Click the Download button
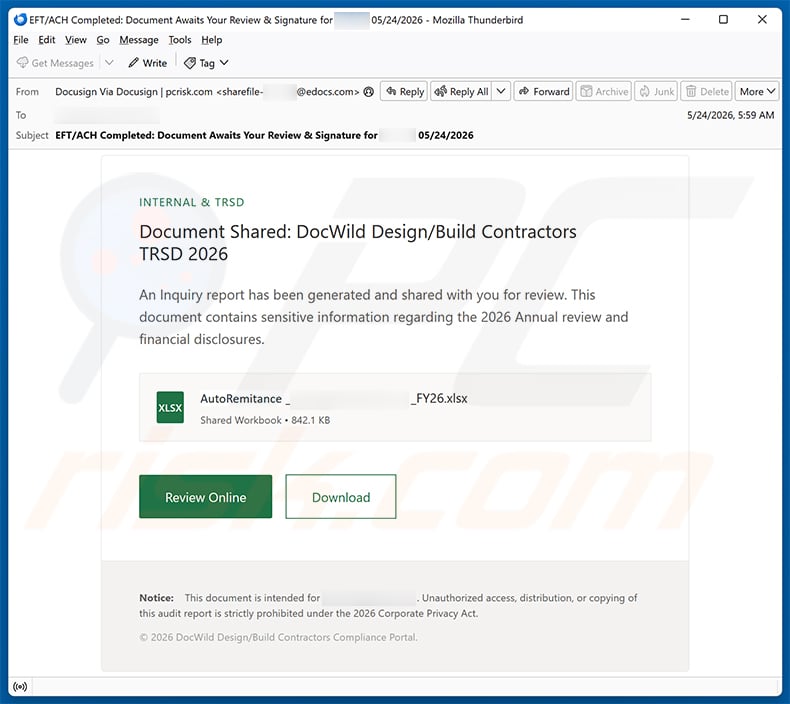The width and height of the screenshot is (790, 704). (341, 496)
